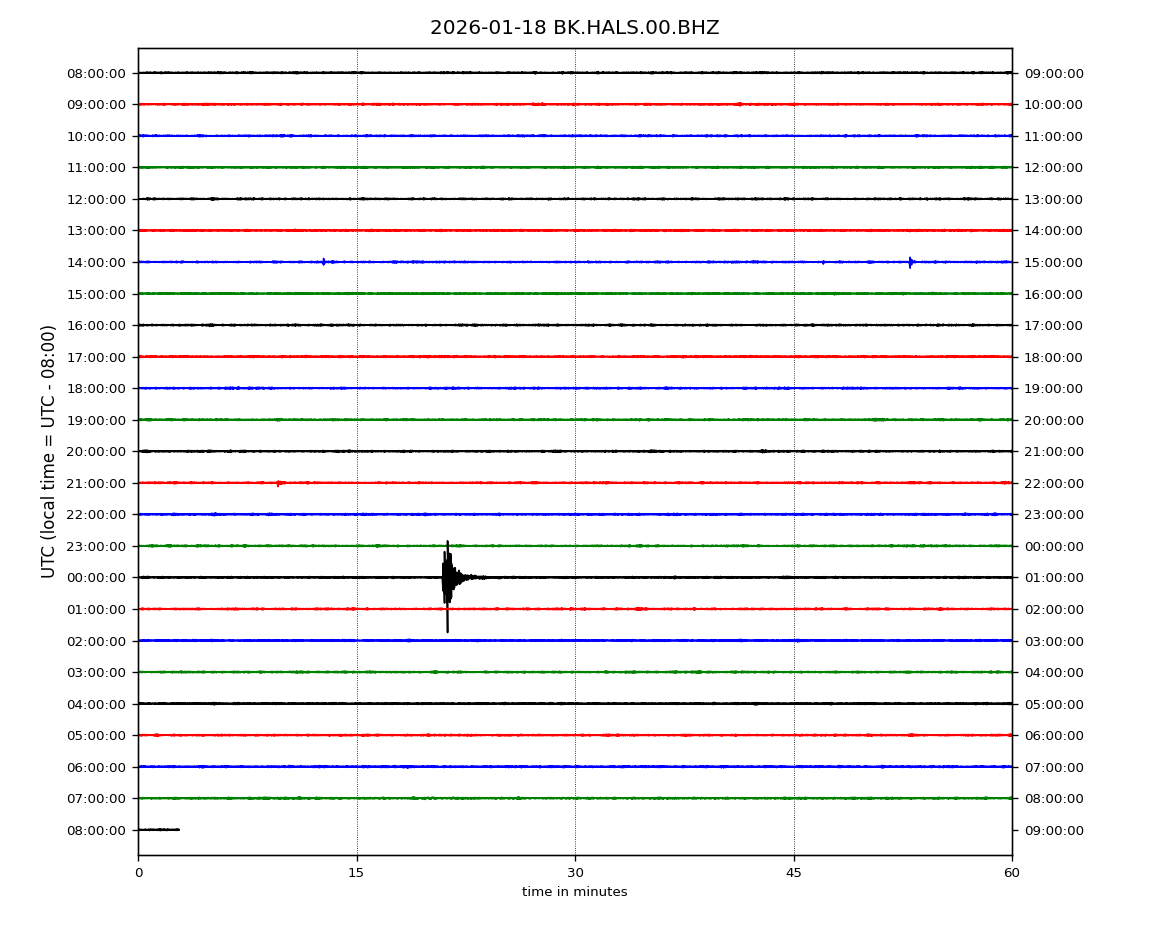The image size is (1150, 950).
Task: Select the 45 tick label on the x-axis
Action: tap(794, 873)
